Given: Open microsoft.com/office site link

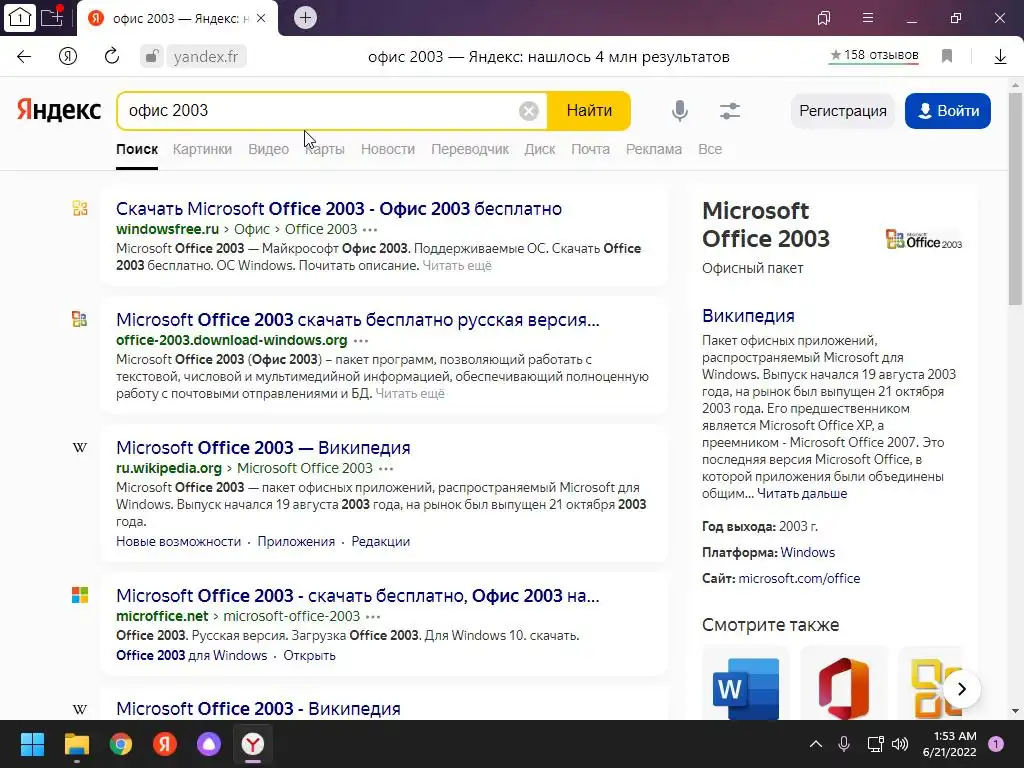Looking at the screenshot, I should tap(799, 578).
